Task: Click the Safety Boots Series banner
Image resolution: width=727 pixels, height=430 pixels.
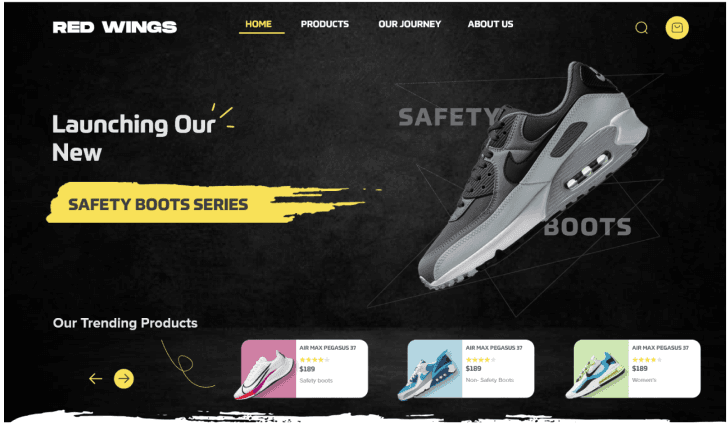Action: point(158,204)
